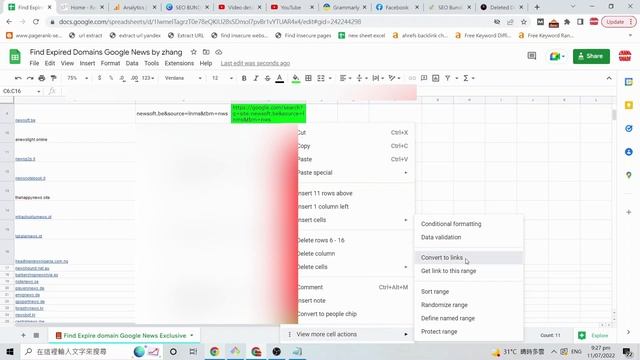Screen dimensions: 640x360
Task: Click the Windows Start button
Action: (x=9, y=351)
